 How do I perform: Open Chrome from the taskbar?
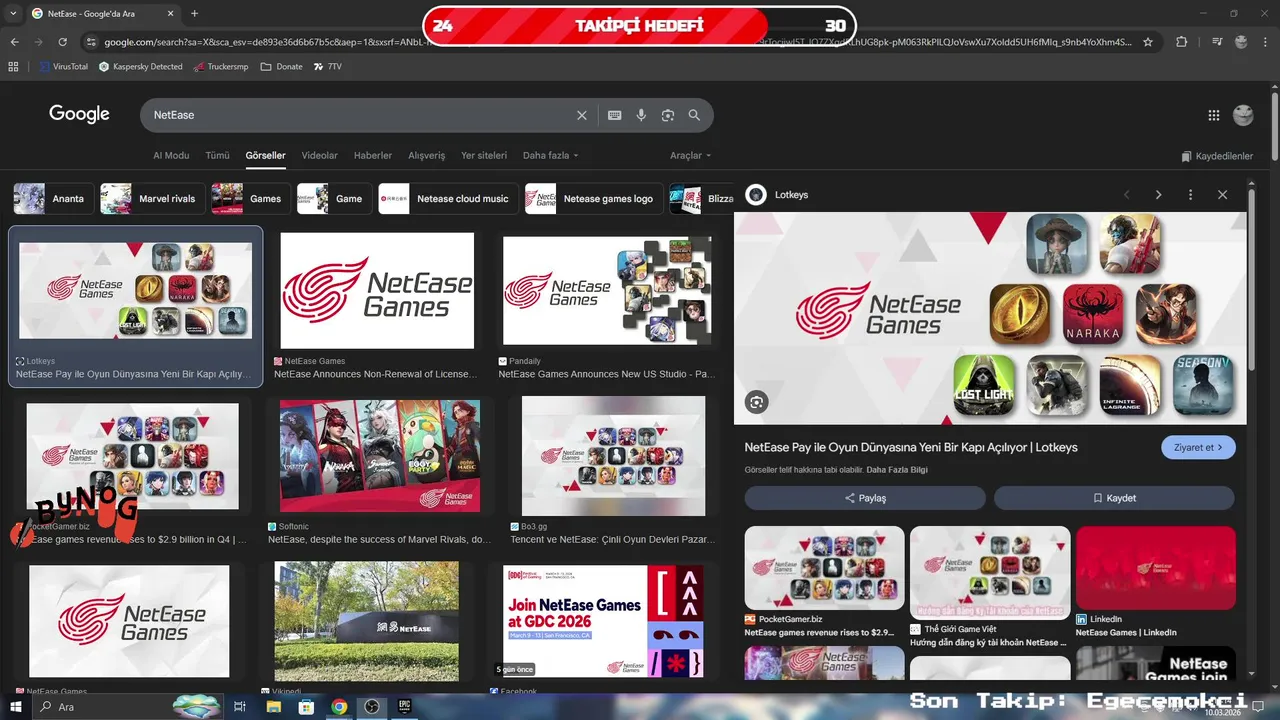click(x=339, y=706)
